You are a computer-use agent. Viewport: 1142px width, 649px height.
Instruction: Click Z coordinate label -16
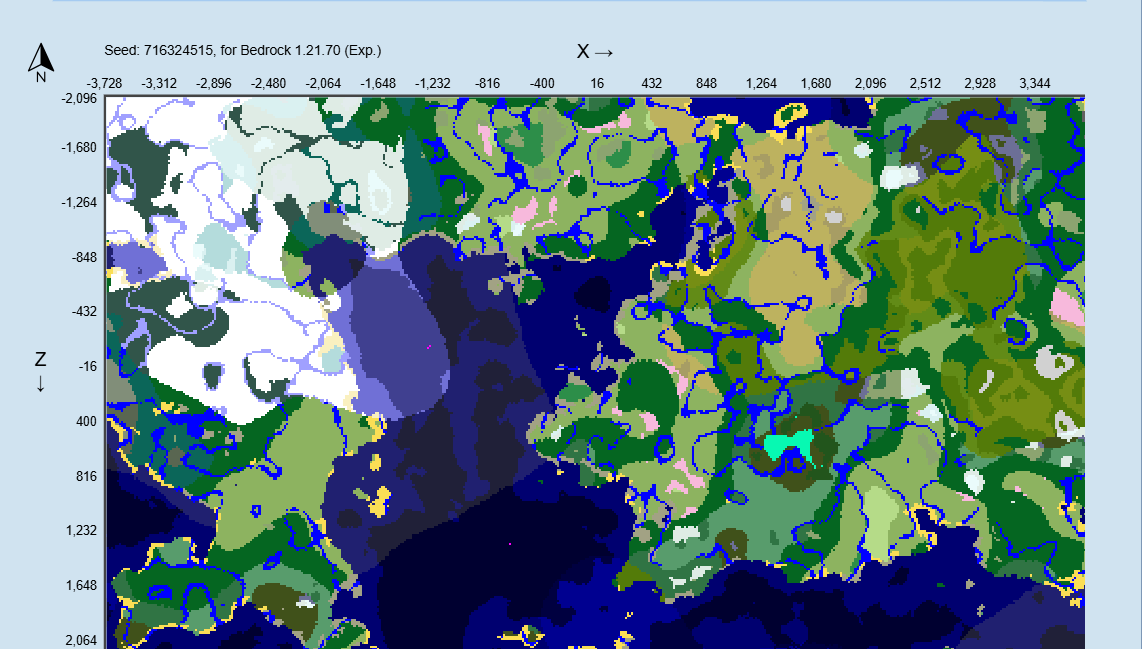(x=87, y=366)
